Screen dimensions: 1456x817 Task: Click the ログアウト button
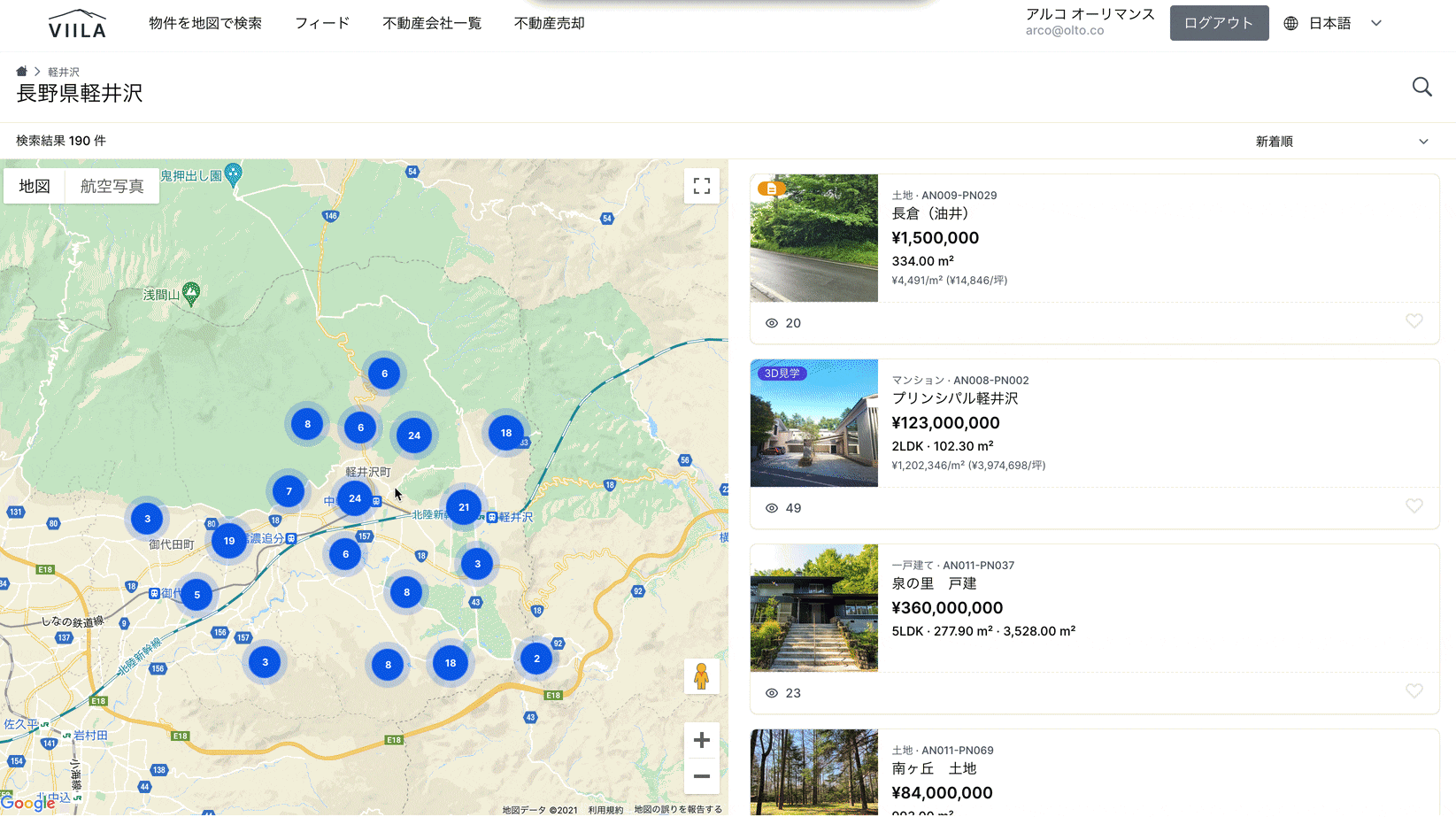click(1219, 24)
